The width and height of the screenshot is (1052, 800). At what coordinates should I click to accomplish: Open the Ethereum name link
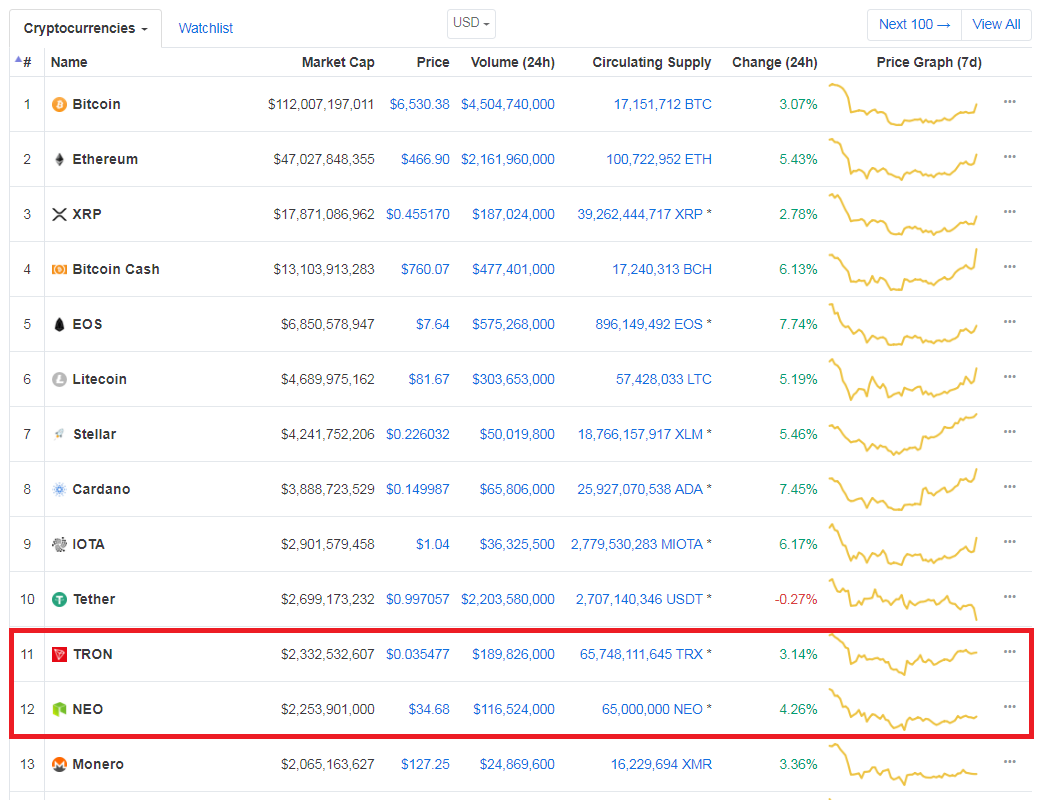click(105, 160)
